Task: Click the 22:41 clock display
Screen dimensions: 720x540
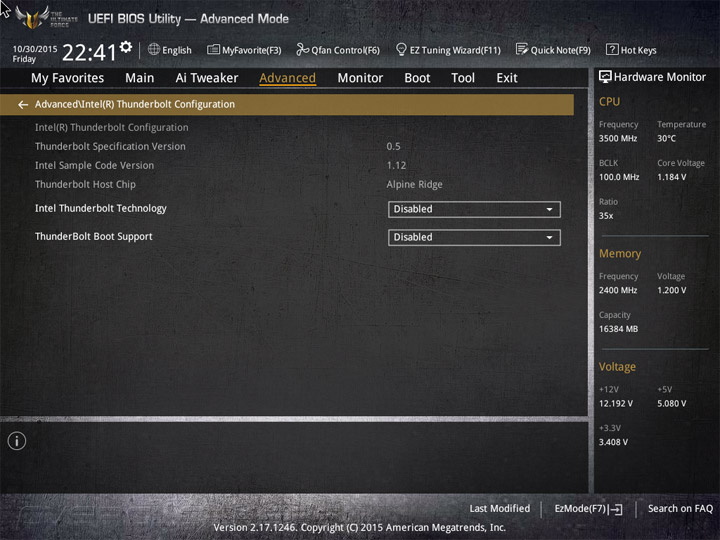Action: pyautogui.click(x=89, y=52)
